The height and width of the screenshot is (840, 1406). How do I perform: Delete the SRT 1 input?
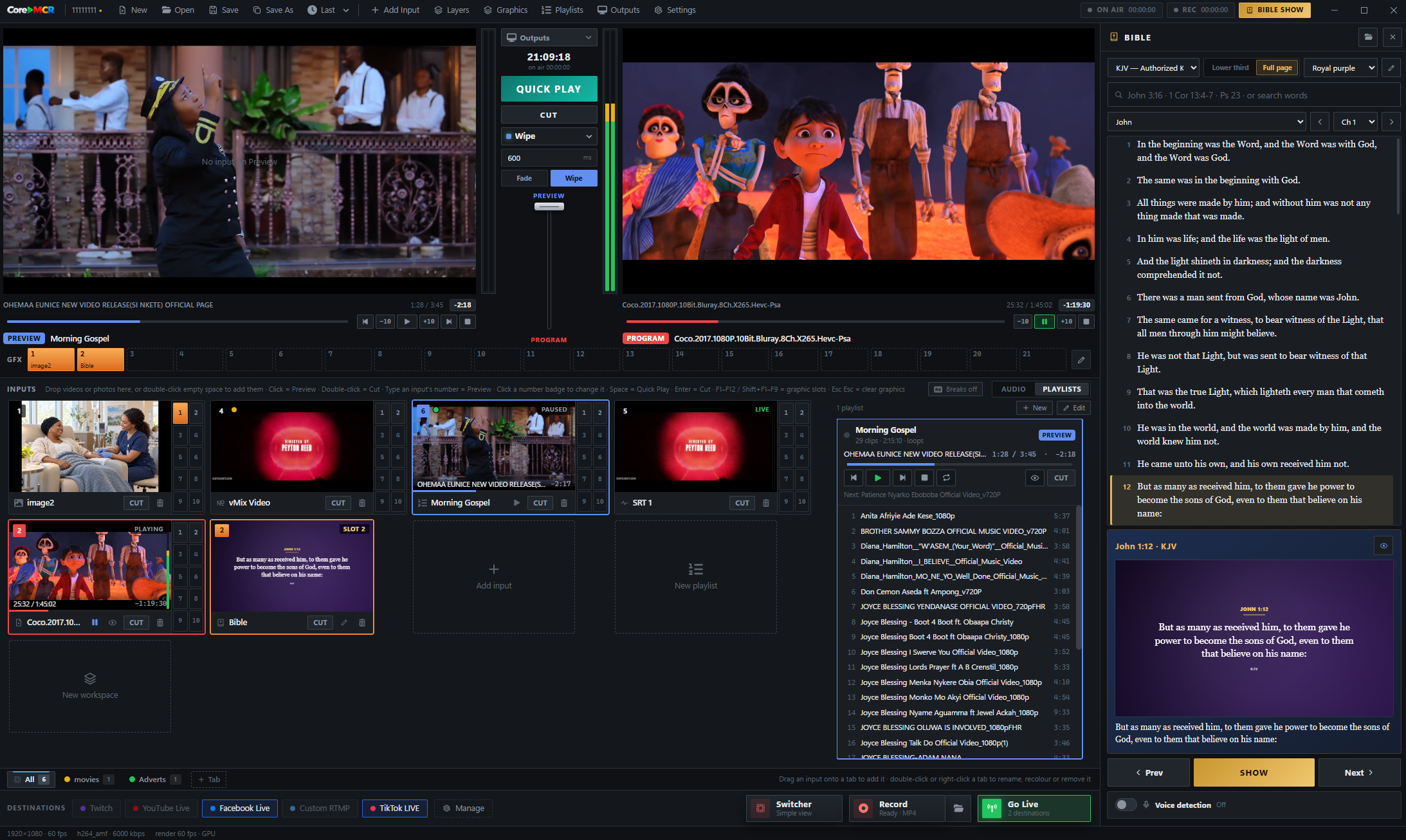click(766, 503)
